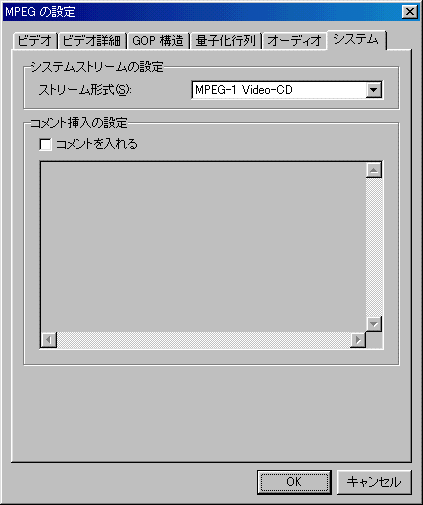Click the システム tab
This screenshot has width=423, height=505.
356,40
